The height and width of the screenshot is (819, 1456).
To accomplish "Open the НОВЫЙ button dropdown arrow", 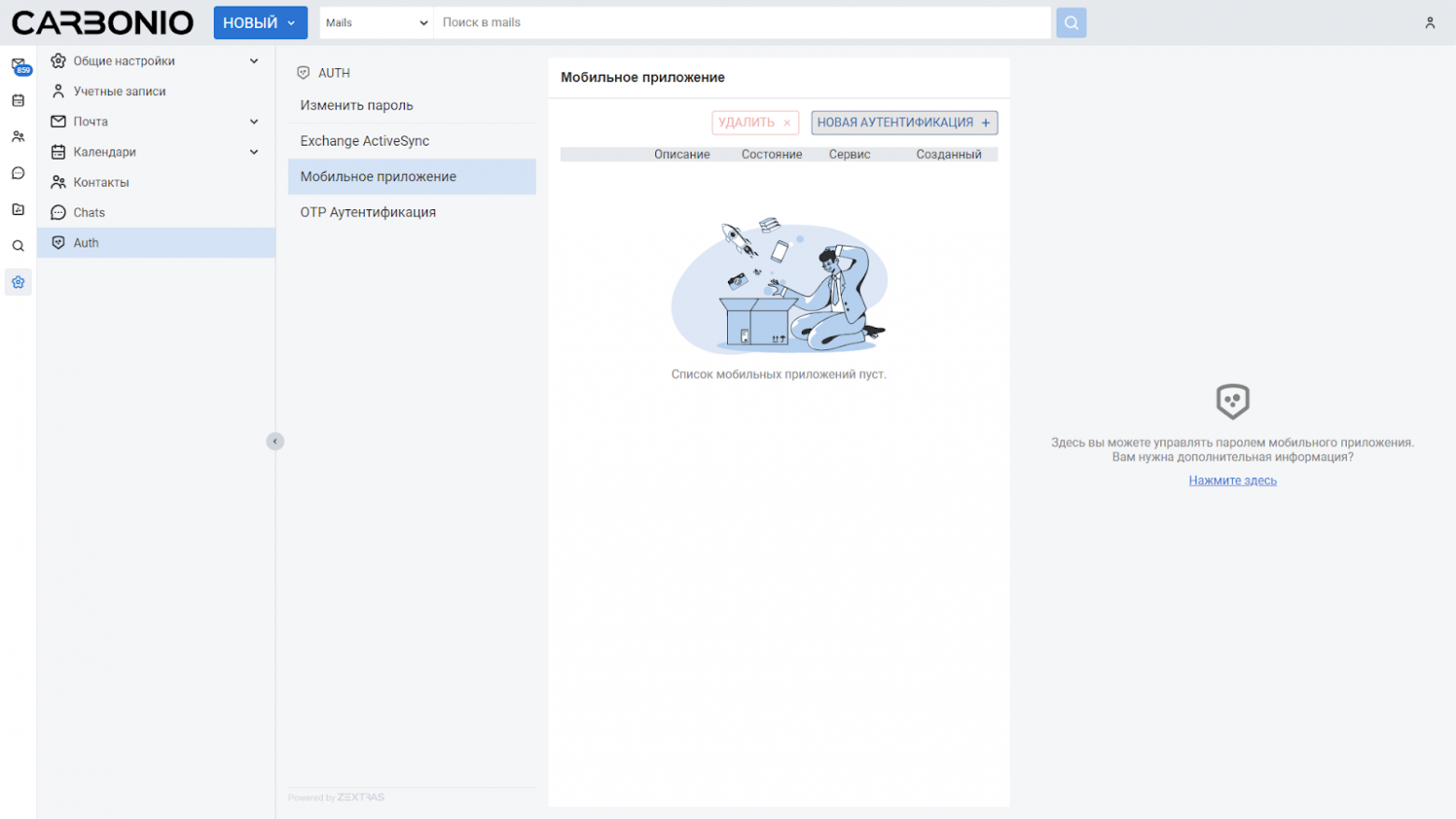I will click(x=291, y=22).
